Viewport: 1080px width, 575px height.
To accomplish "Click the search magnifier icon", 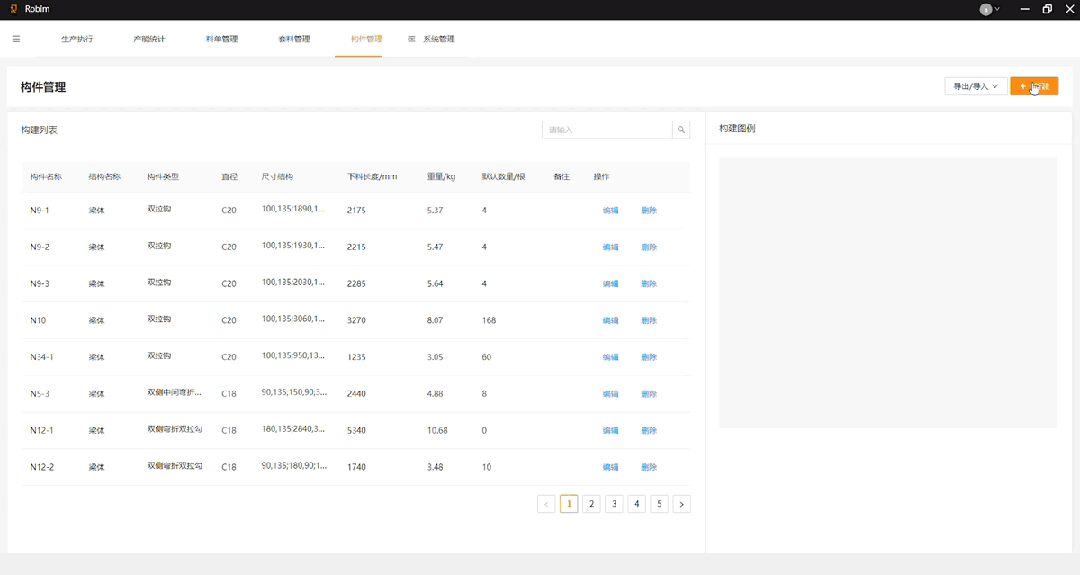I will [681, 129].
